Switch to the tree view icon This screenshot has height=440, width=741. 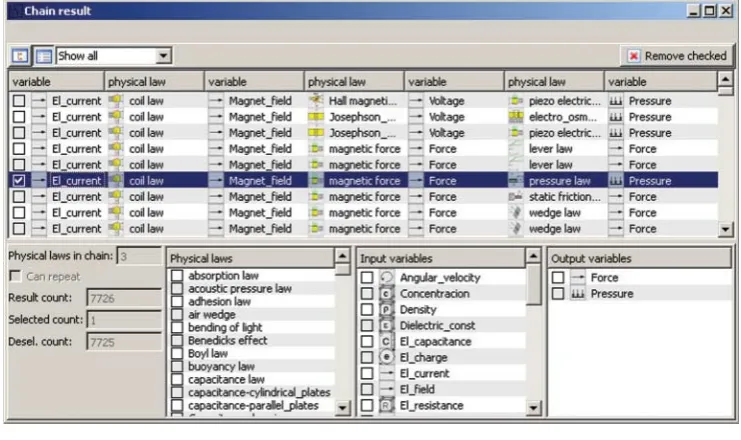pos(20,56)
